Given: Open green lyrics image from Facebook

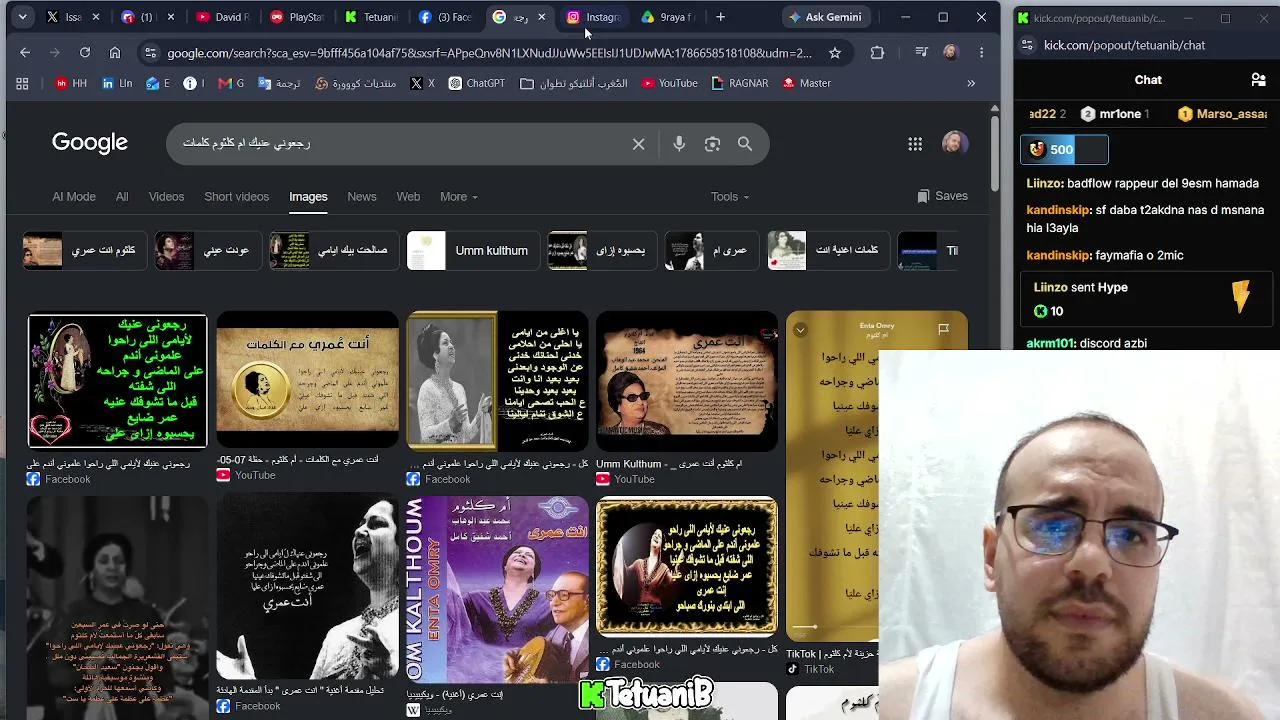Looking at the screenshot, I should tap(117, 381).
